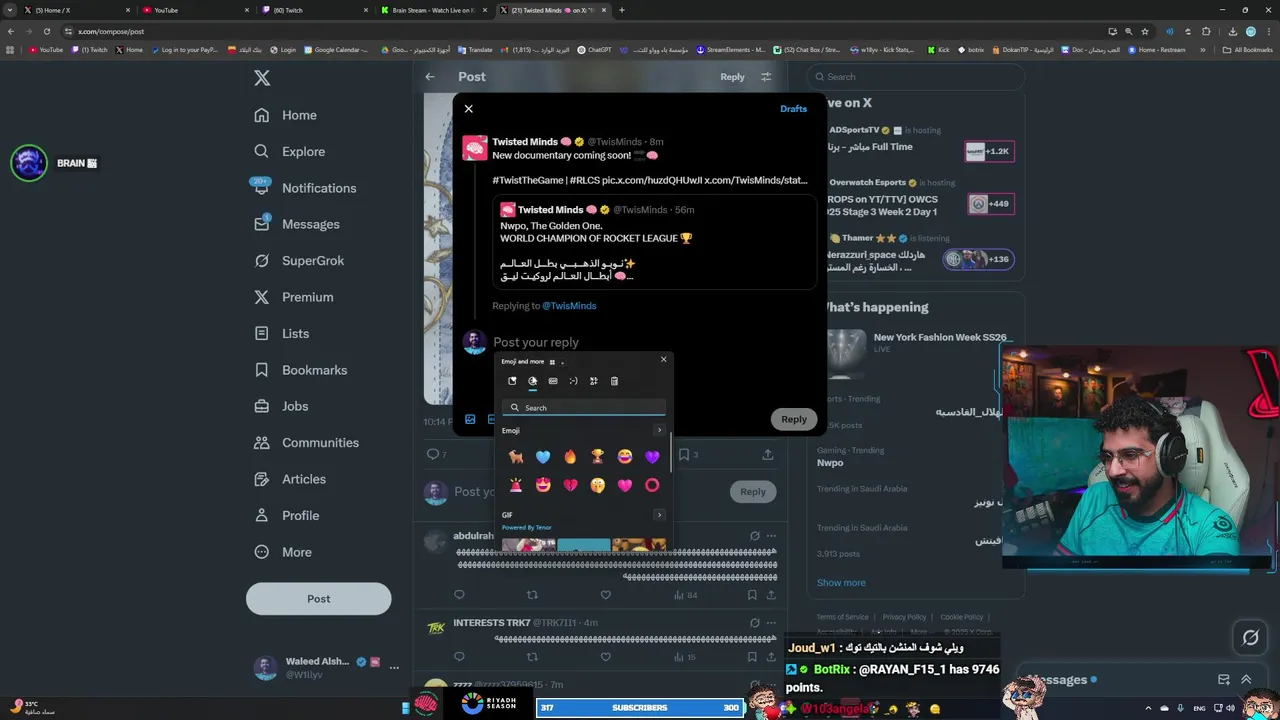
Task: Open Notifications in the X sidebar
Action: click(x=305, y=188)
